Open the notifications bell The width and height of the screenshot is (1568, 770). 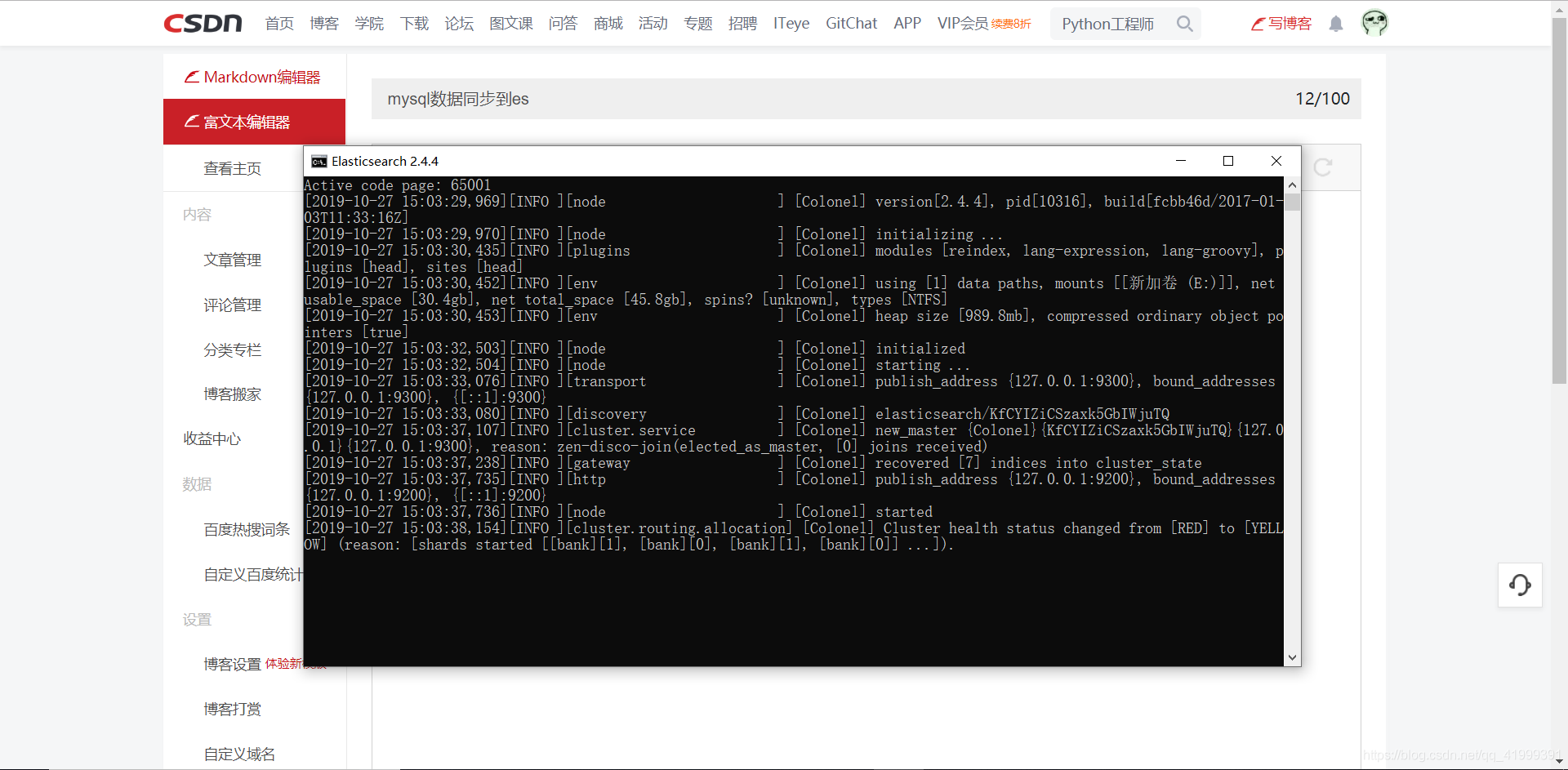1336,24
